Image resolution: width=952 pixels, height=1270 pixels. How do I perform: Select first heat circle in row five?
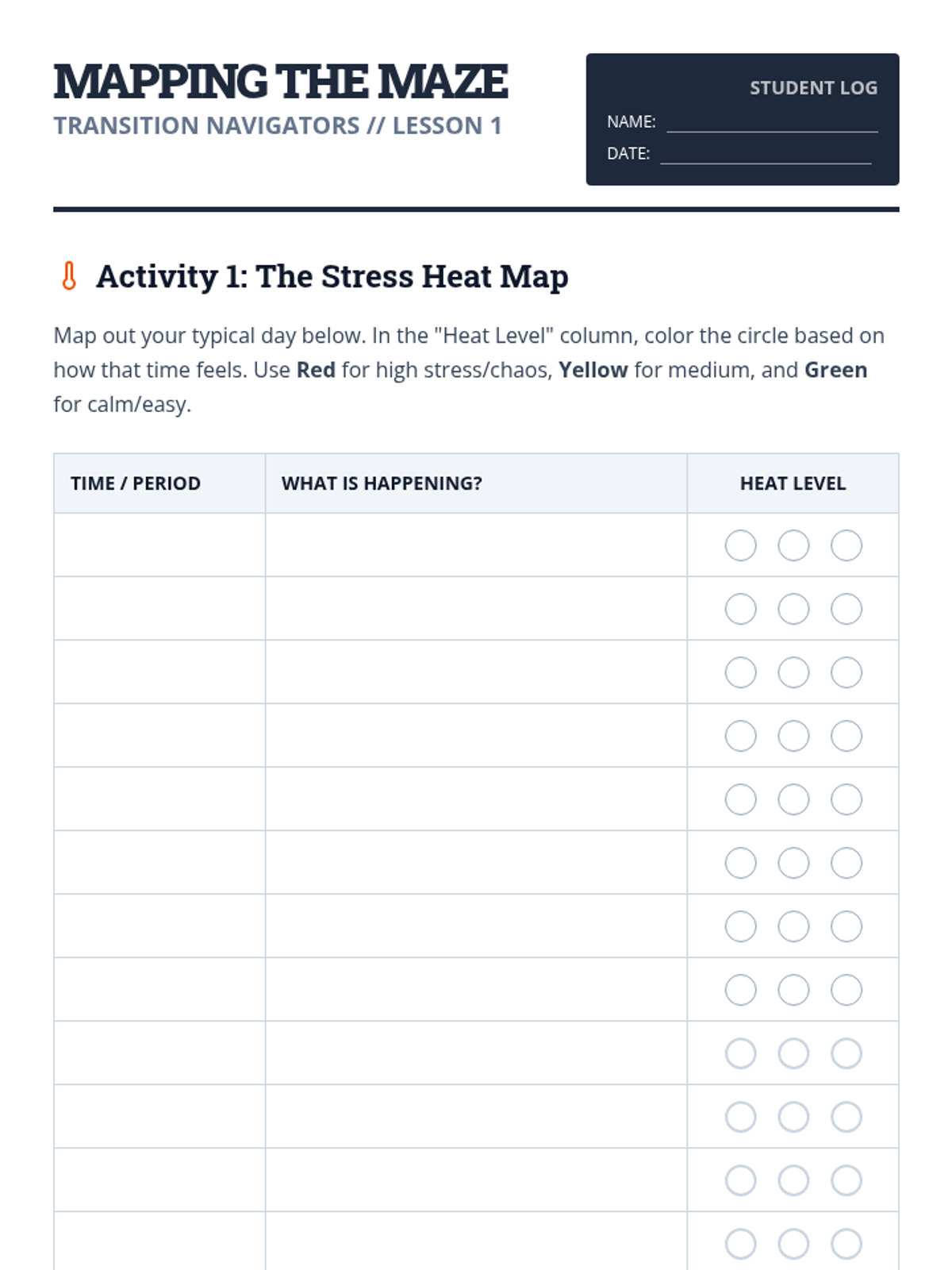pyautogui.click(x=740, y=799)
